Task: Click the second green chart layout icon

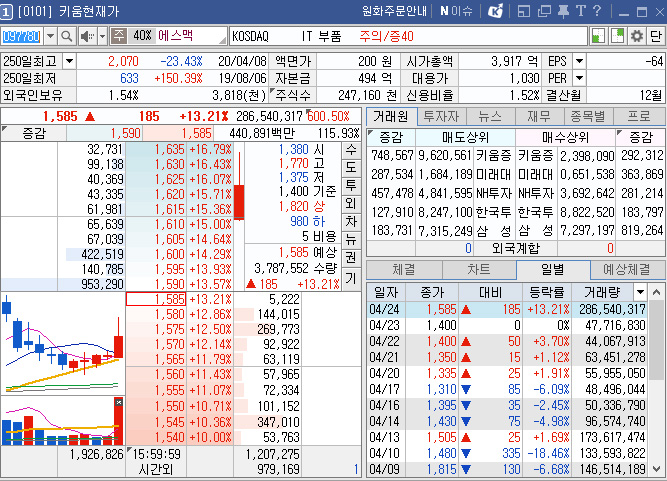Action: 617,36
